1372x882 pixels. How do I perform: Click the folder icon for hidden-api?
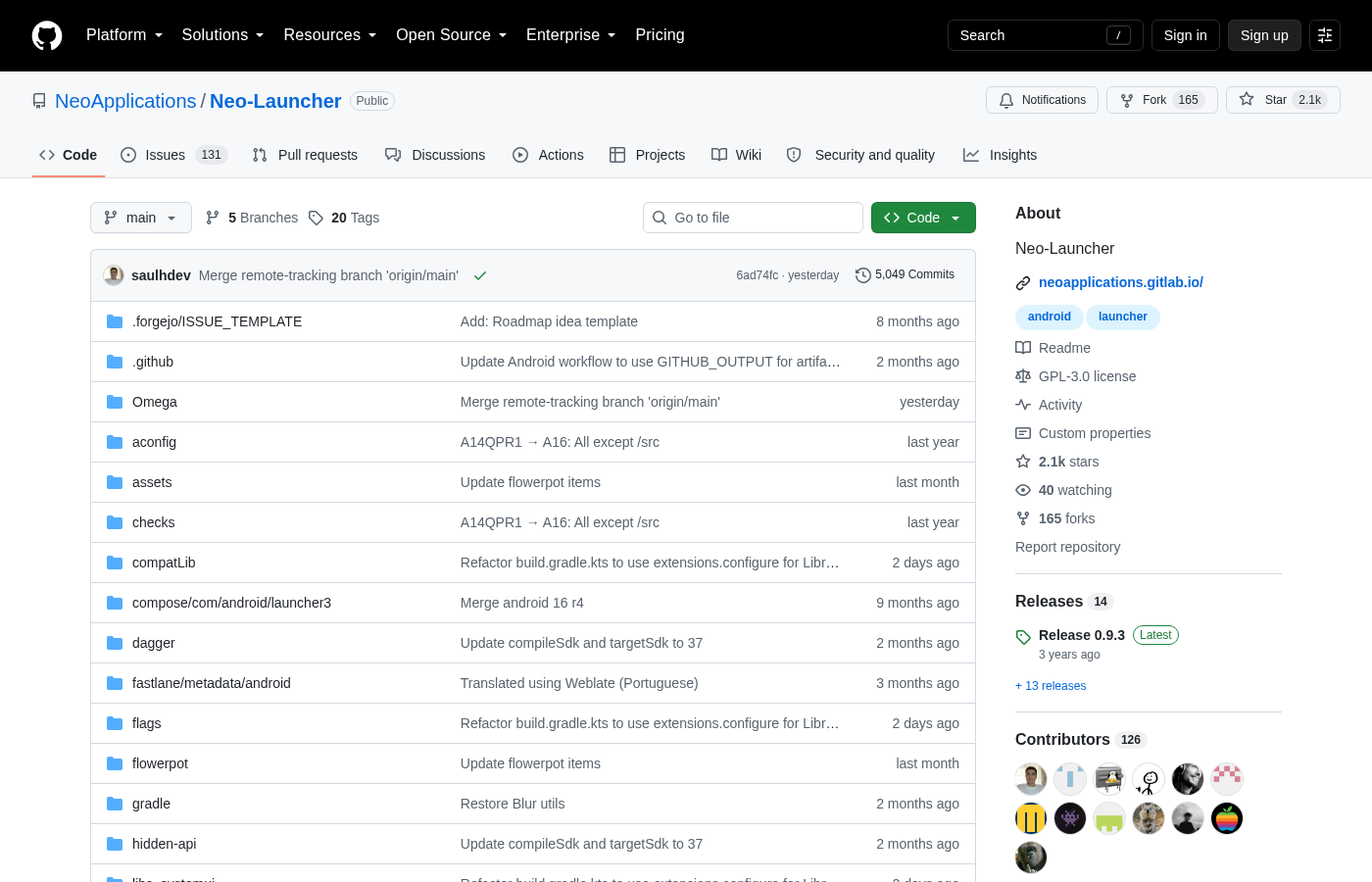coord(115,844)
